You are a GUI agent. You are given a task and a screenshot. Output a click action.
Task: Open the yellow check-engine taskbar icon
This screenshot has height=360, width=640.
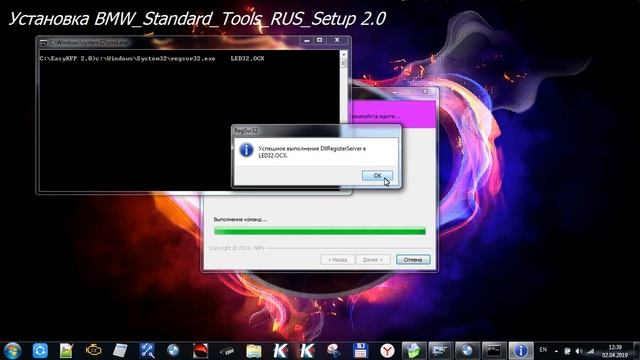93,350
